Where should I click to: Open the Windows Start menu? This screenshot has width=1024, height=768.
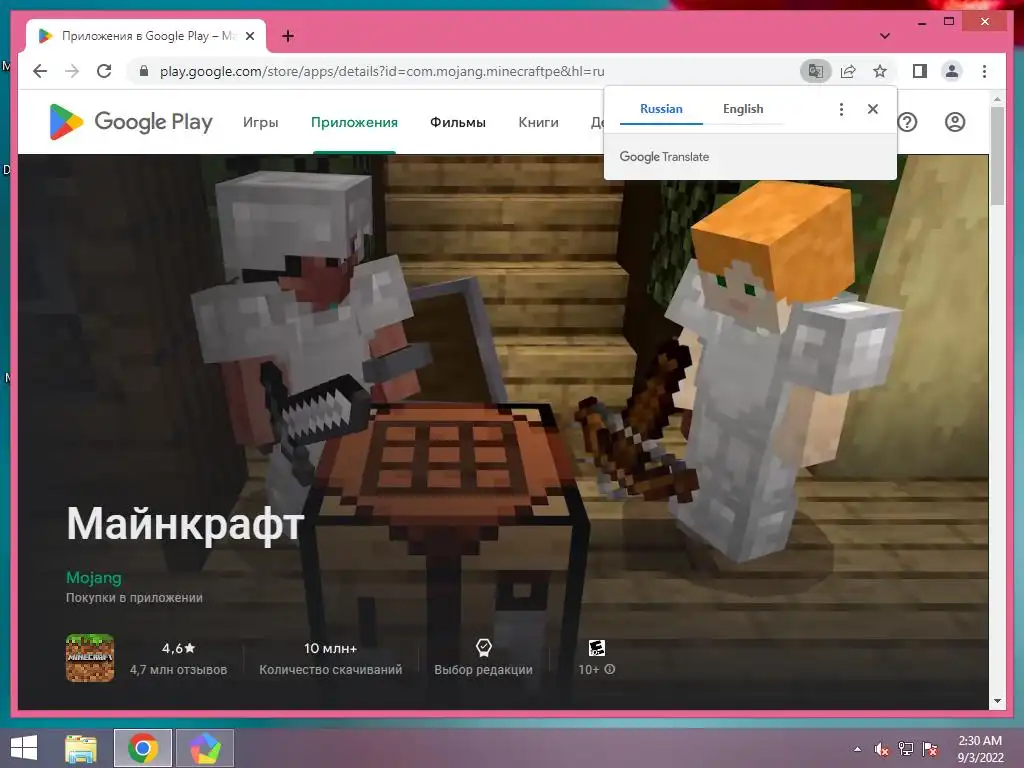click(x=24, y=748)
